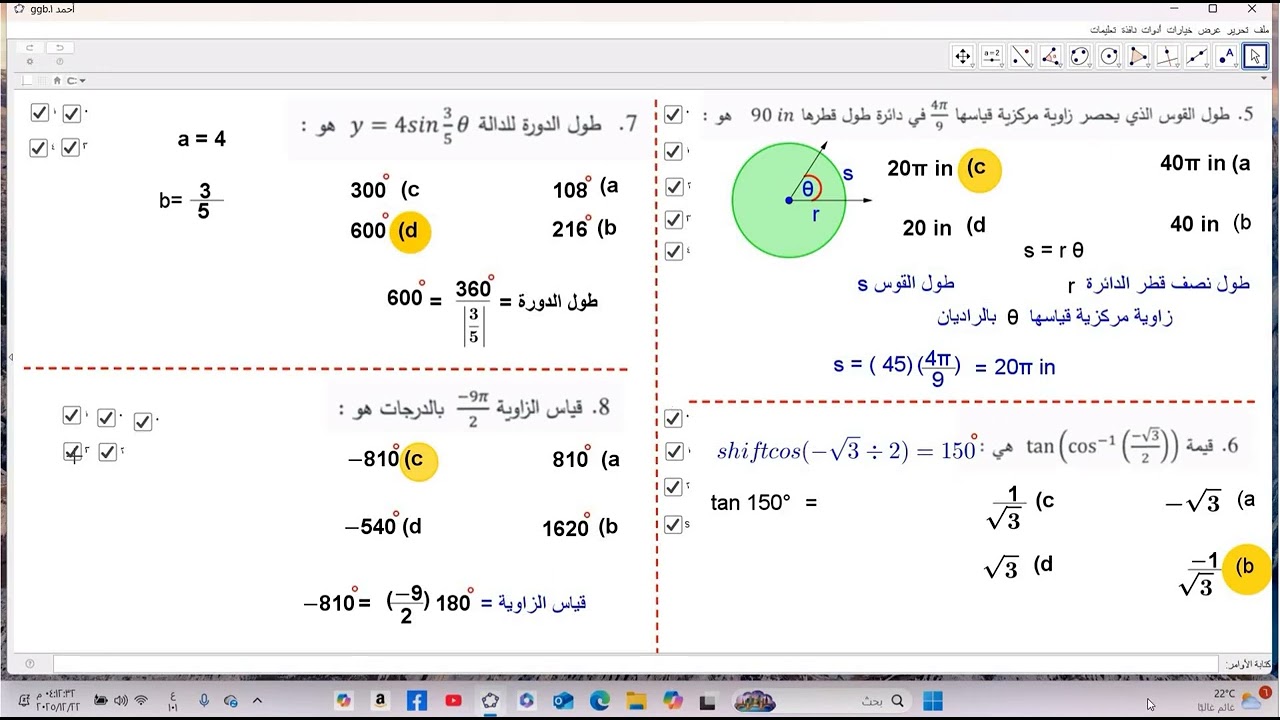1280x720 pixels.
Task: Click answer option 1620 (b
Action: coord(580,527)
